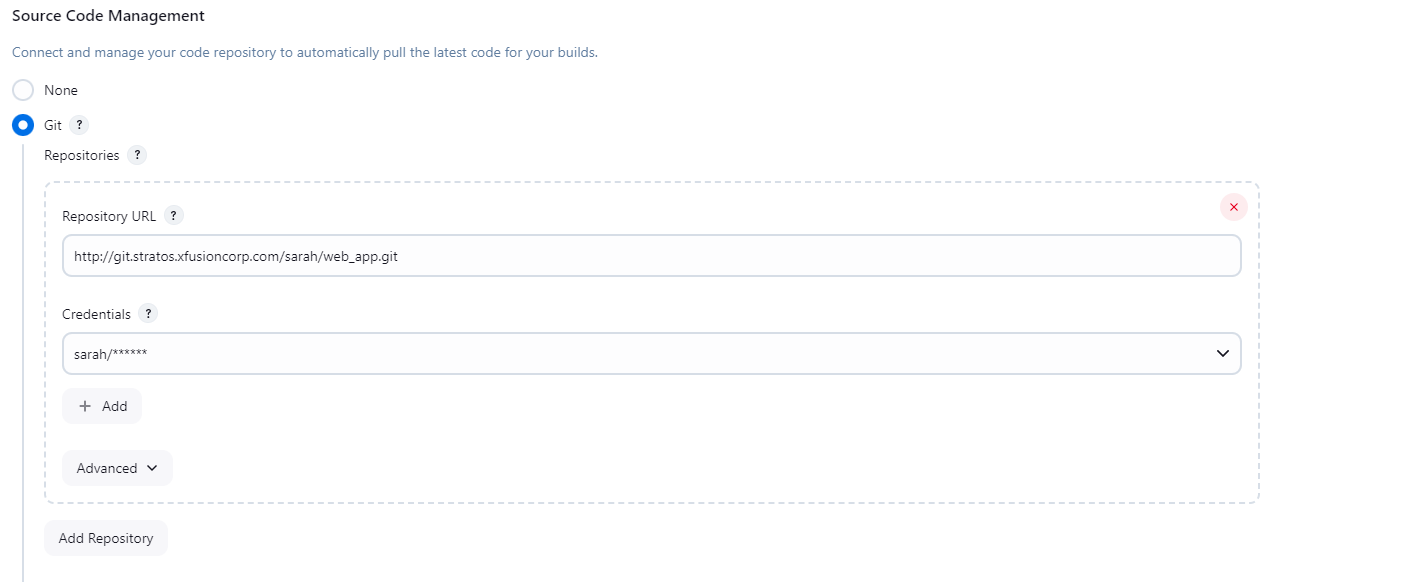Click the "None" option label
The height and width of the screenshot is (582, 1403).
pos(61,90)
